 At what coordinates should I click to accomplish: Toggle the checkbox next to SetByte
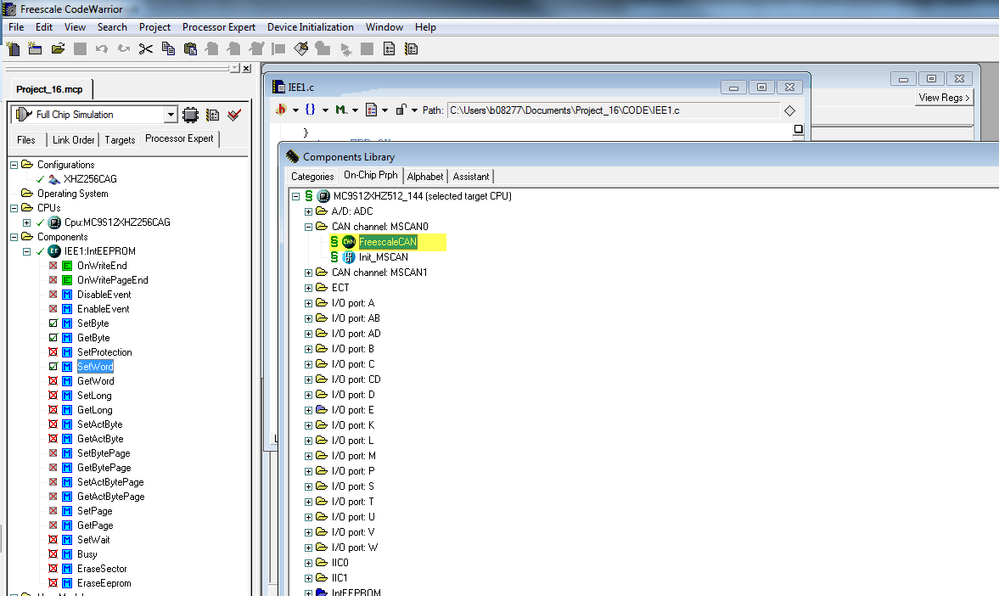[54, 323]
